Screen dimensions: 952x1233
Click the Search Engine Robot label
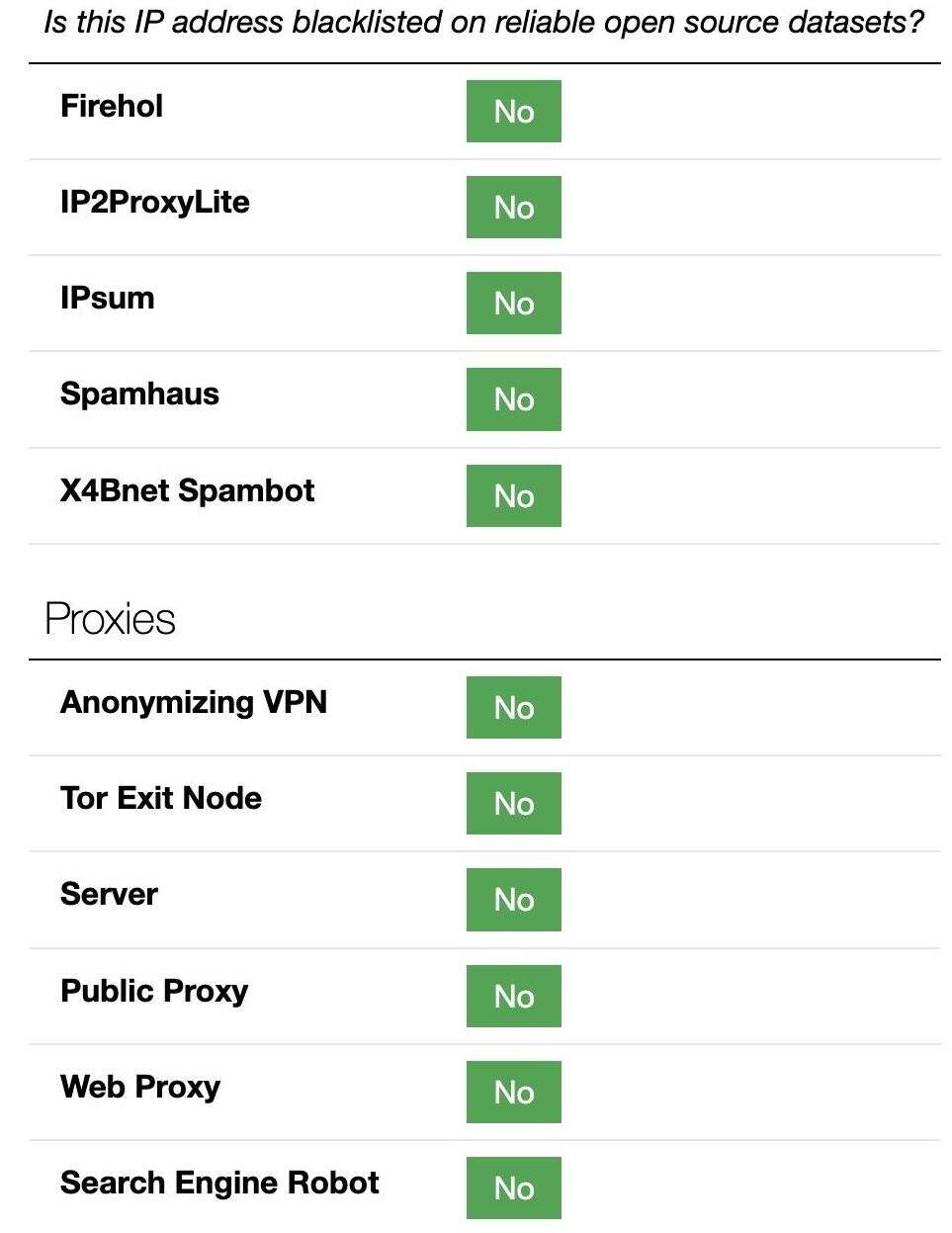pyautogui.click(x=219, y=1183)
